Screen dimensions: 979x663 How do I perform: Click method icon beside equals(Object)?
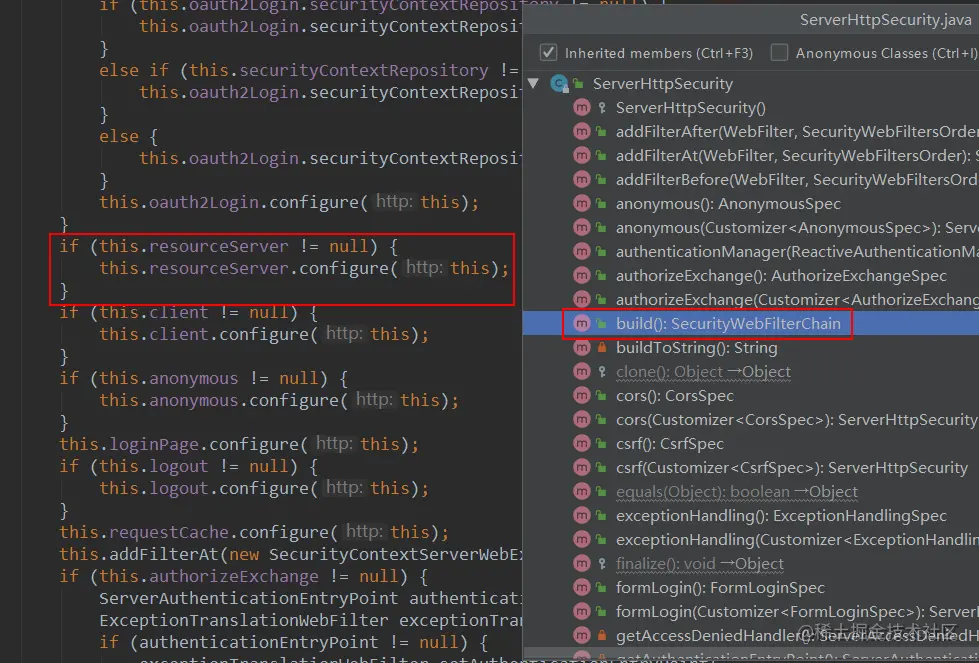tap(582, 492)
